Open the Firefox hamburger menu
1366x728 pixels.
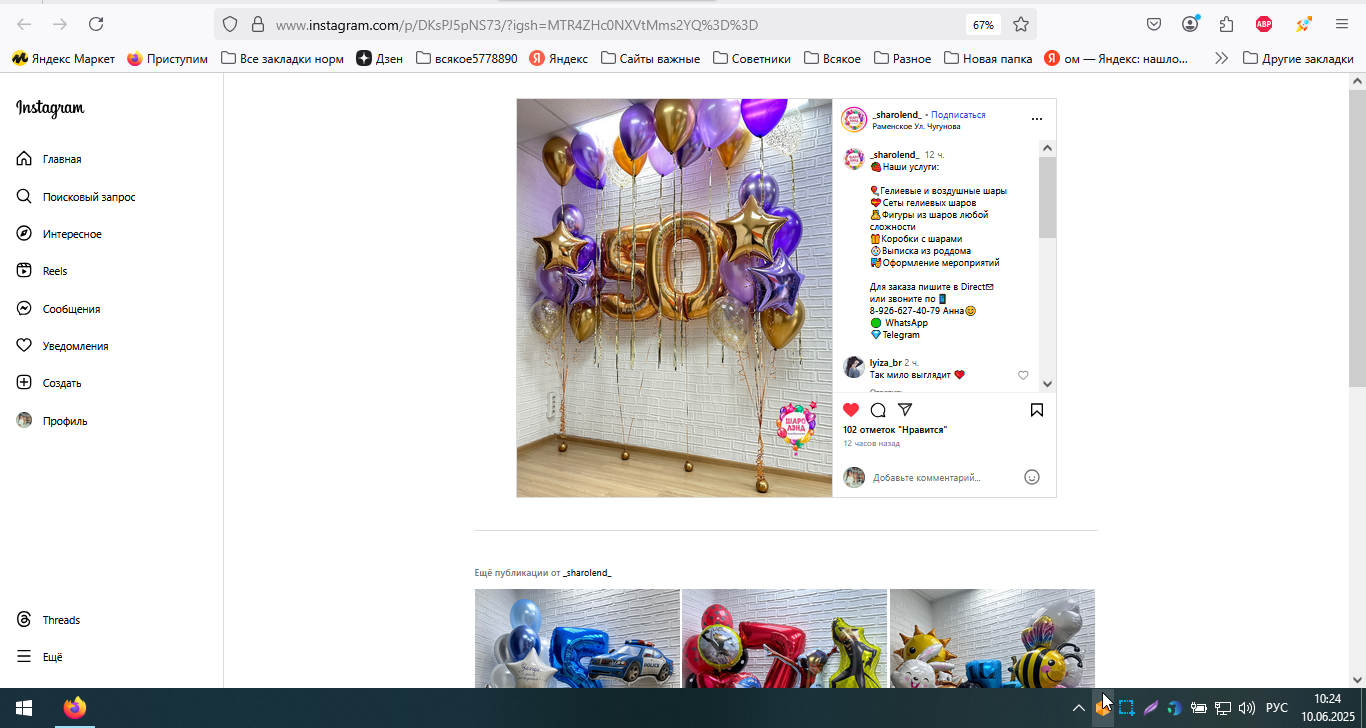[x=1342, y=24]
